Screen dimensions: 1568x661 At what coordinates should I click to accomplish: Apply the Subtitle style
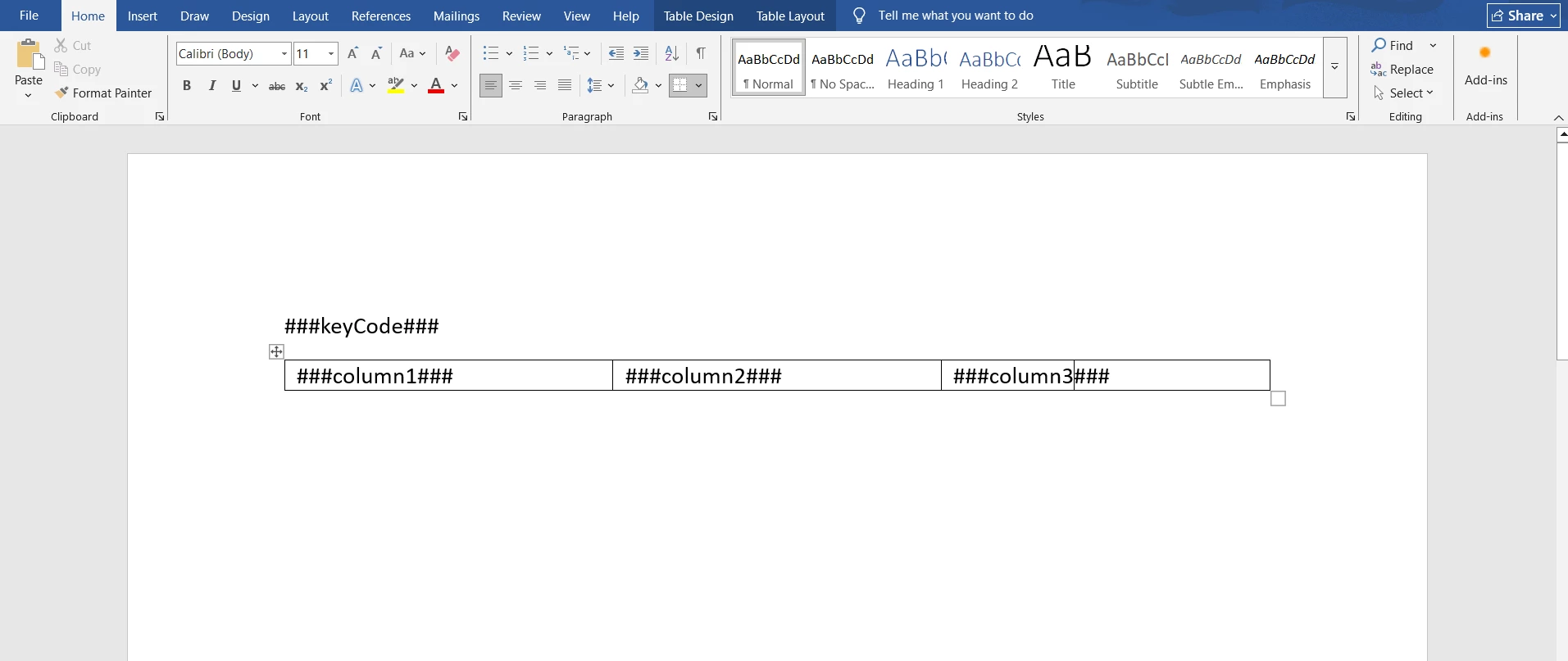tap(1137, 68)
